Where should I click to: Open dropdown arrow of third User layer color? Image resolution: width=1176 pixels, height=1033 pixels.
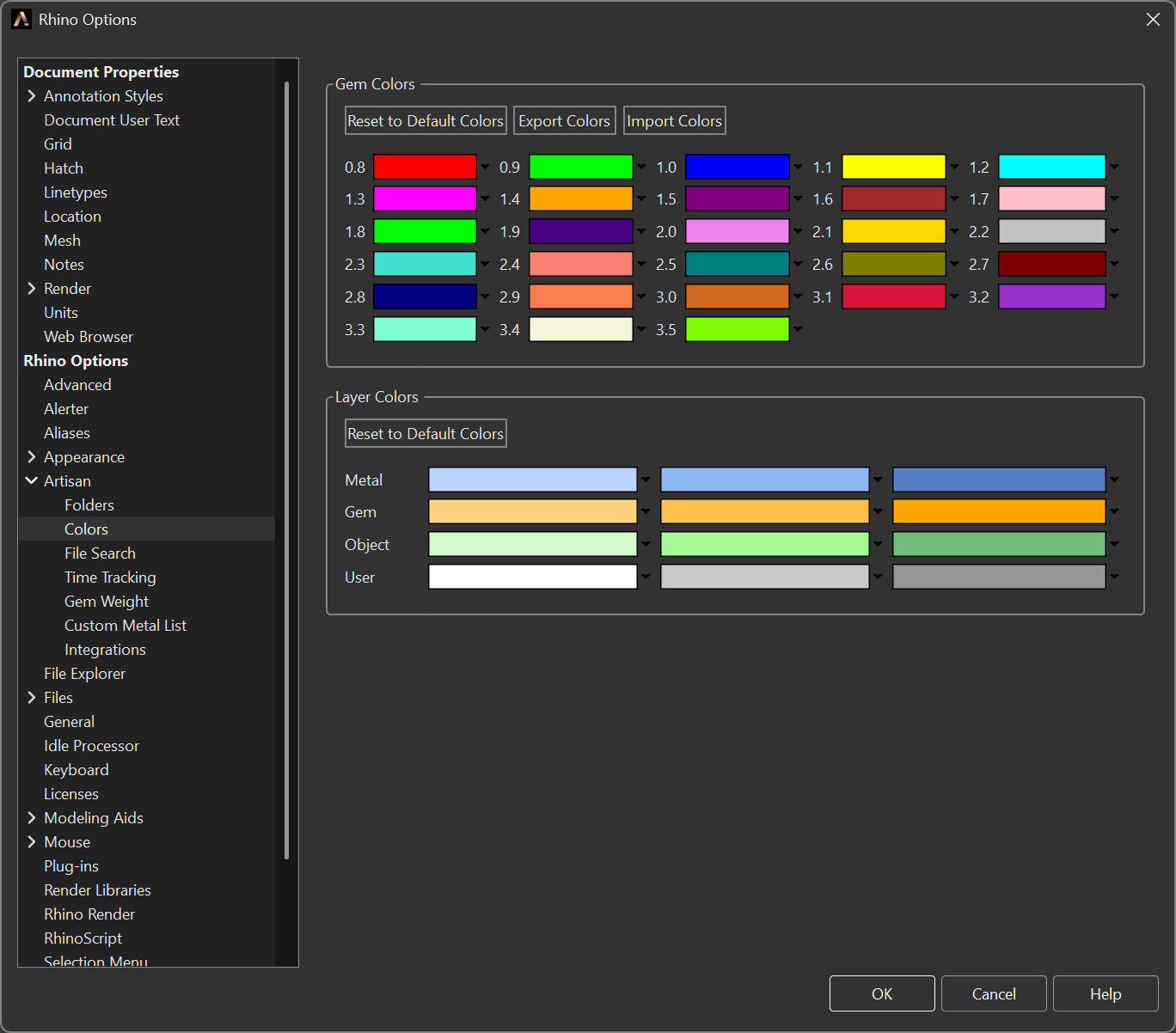[x=1114, y=577]
